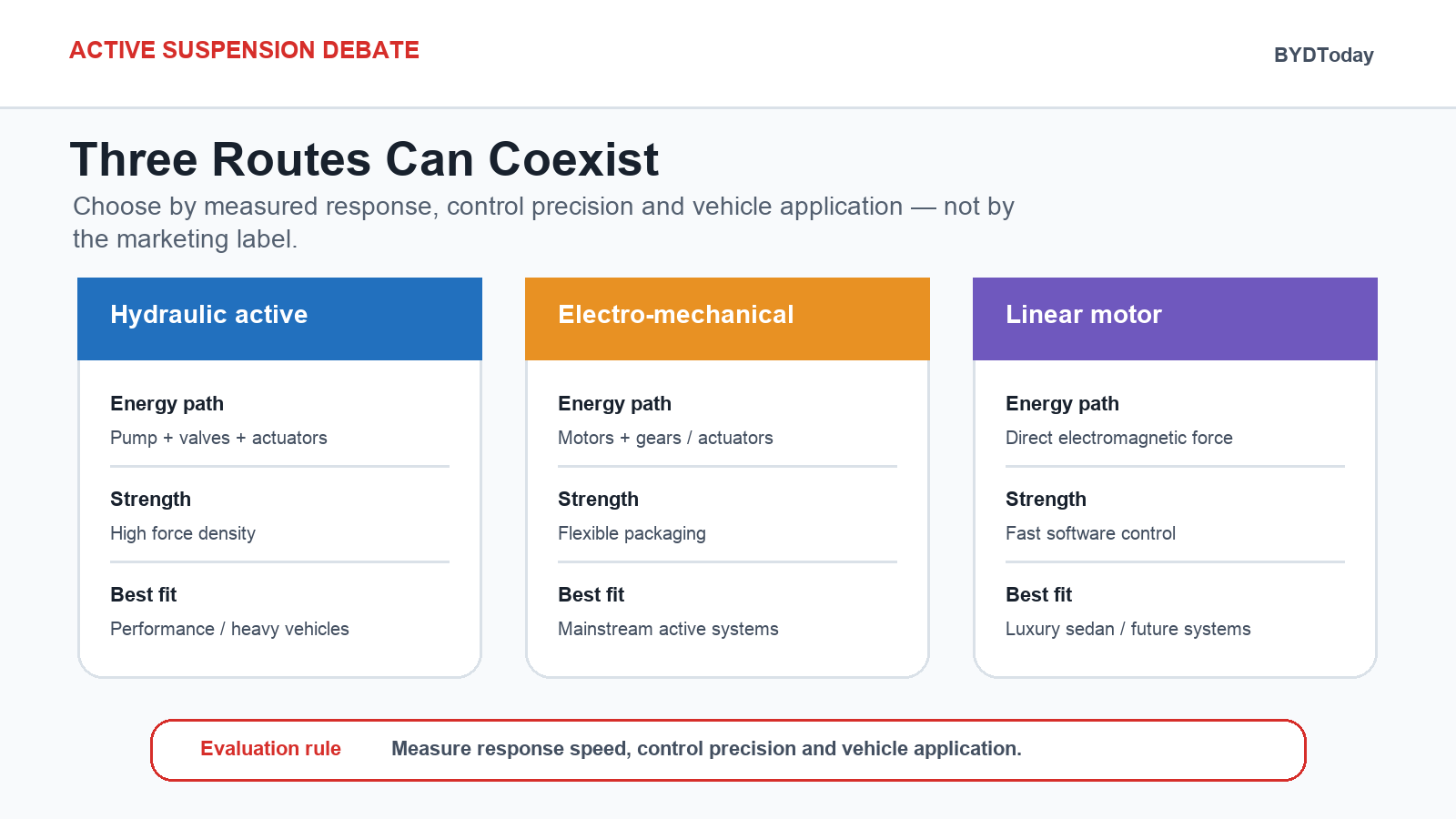1456x819 pixels.
Task: Click Energy path heading in Hydraulic card
Action: click(167, 404)
